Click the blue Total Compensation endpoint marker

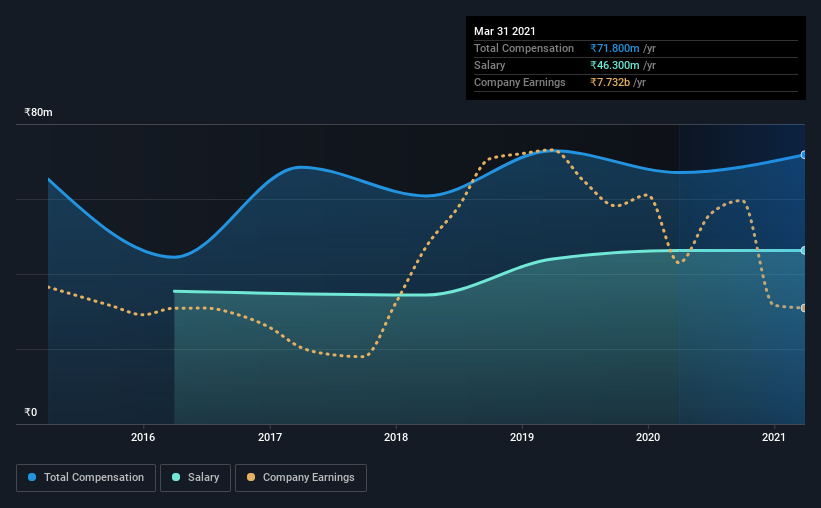tap(803, 155)
